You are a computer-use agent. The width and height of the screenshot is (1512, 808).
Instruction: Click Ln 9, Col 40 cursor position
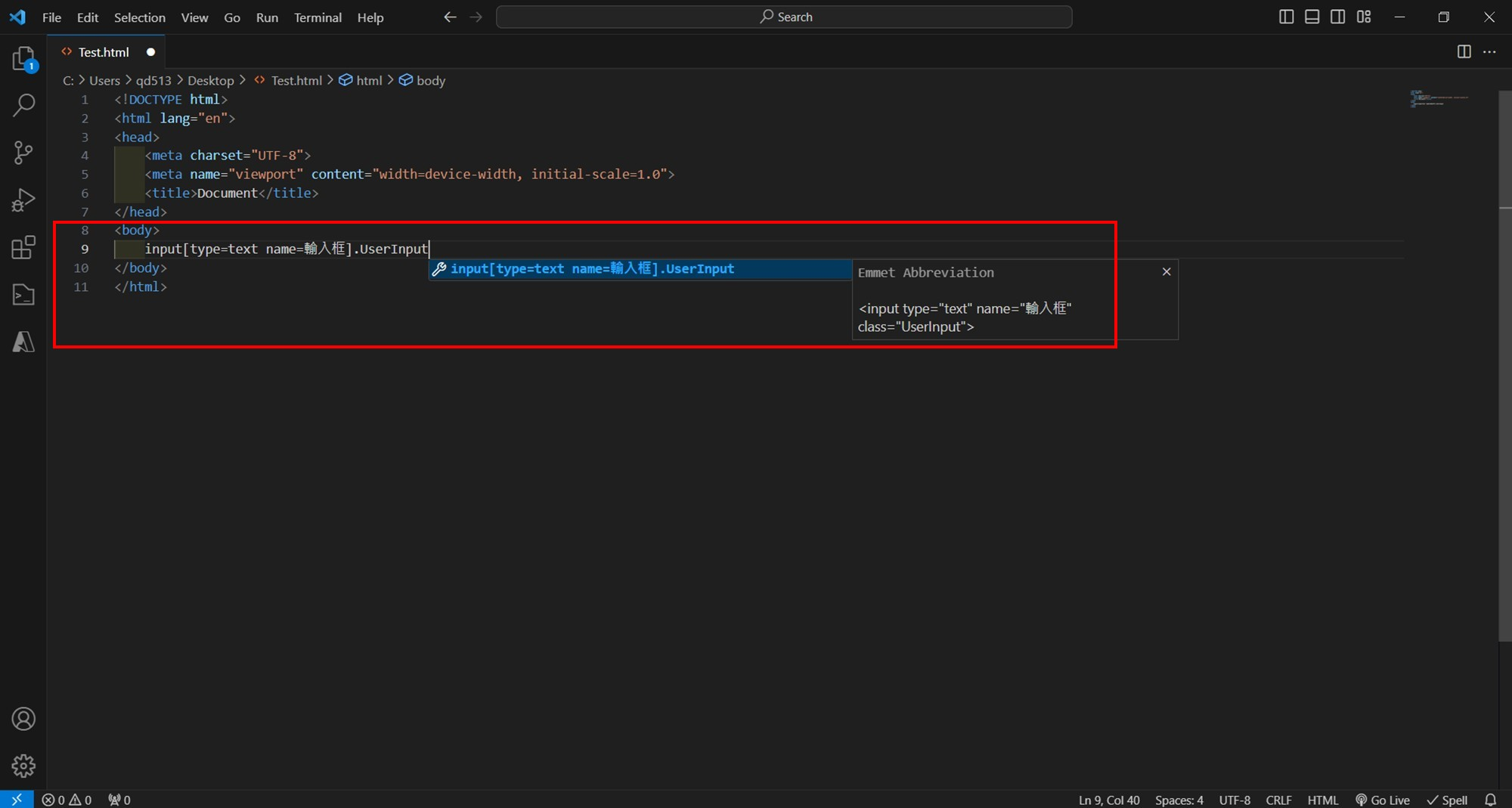[x=1109, y=800]
